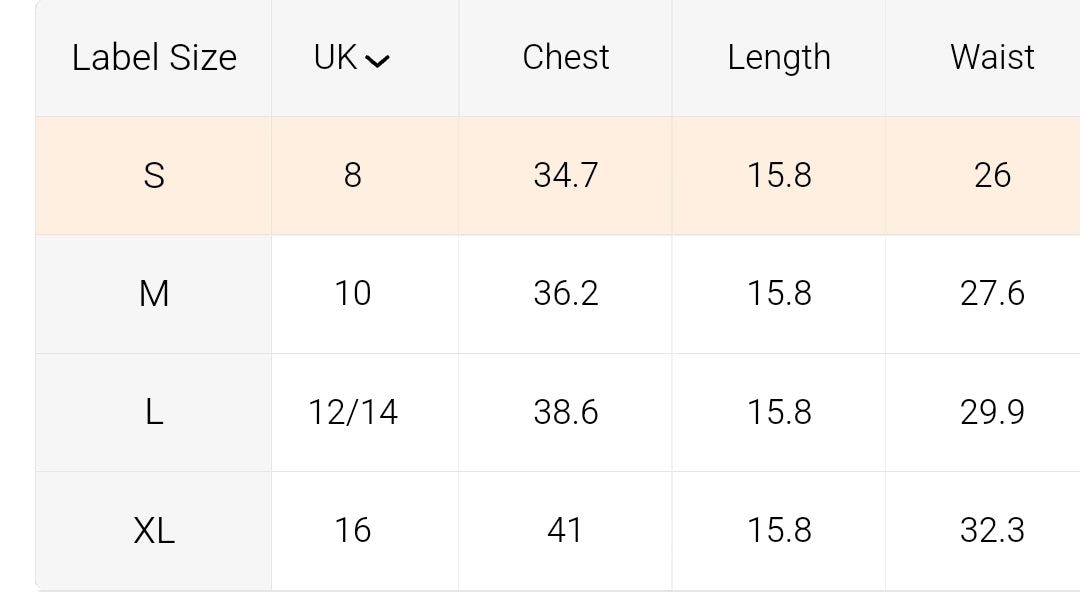Screen dimensions: 1080x594
Task: Click the Label Size column header
Action: [154, 58]
